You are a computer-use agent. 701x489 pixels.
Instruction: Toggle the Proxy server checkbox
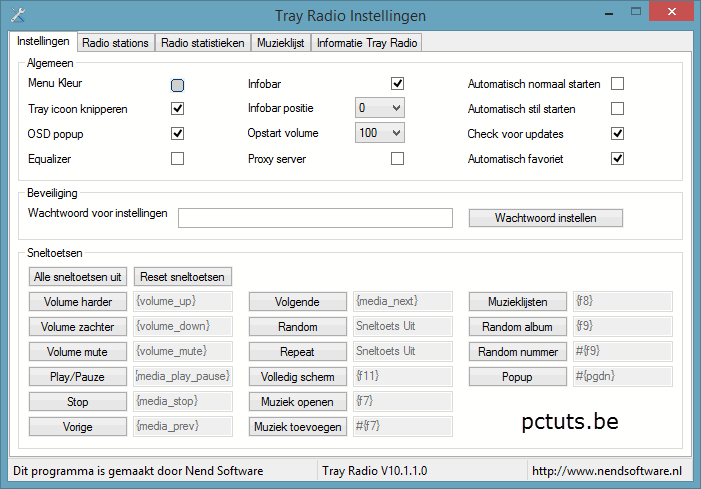click(x=398, y=158)
